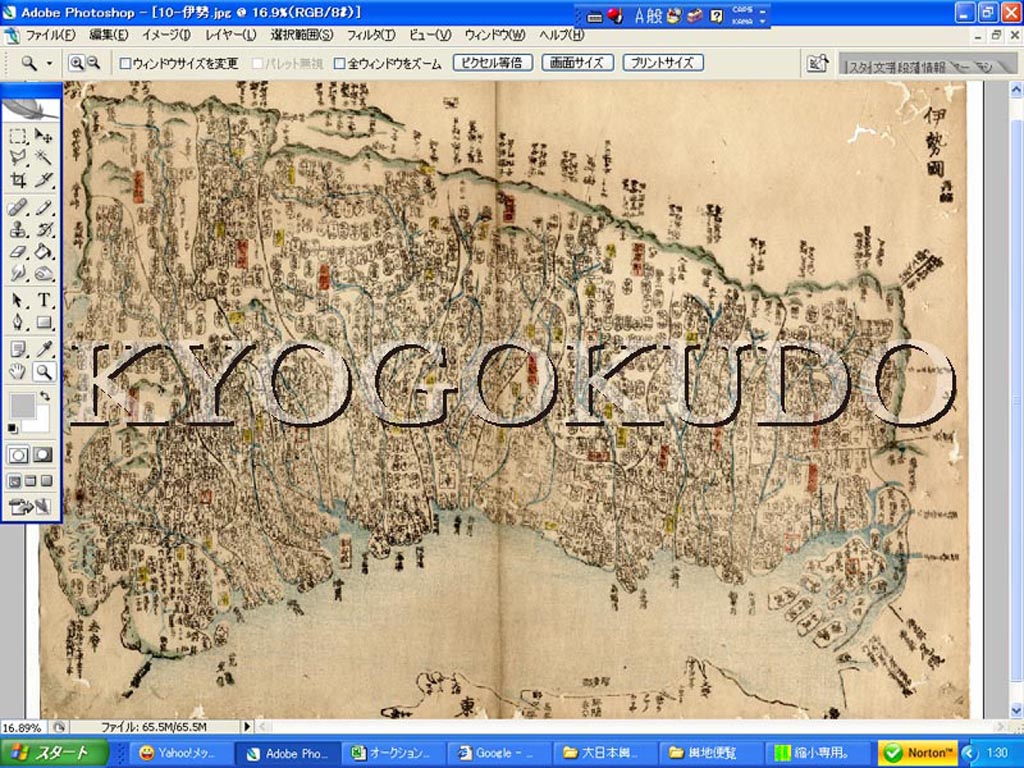Switch to the Google browser window in taskbar
Viewport: 1024px width, 768px height.
[500, 753]
